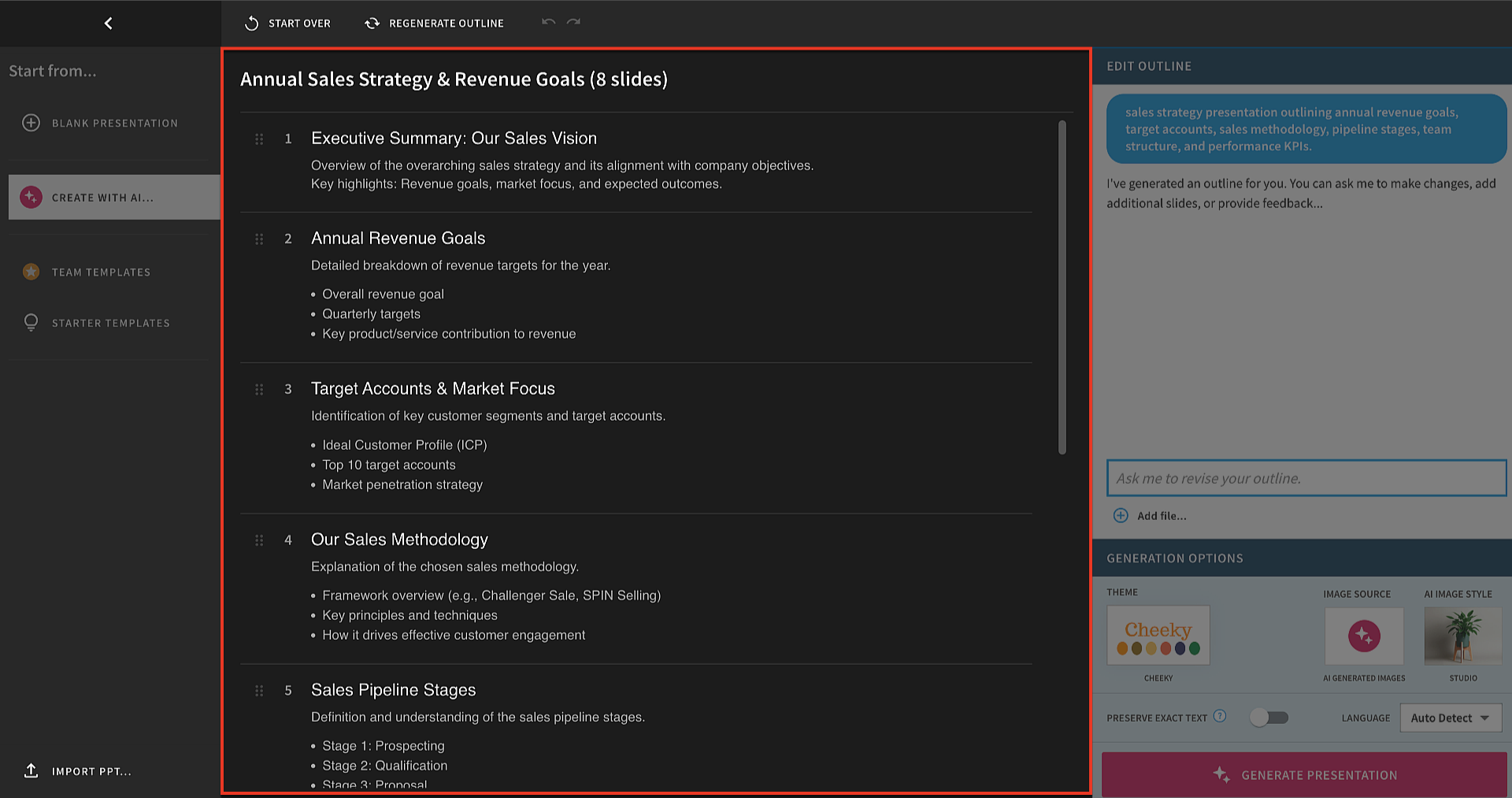Open the Preserve Exact Text help icon
Screen dimensions: 1512x798
pyautogui.click(x=1220, y=716)
